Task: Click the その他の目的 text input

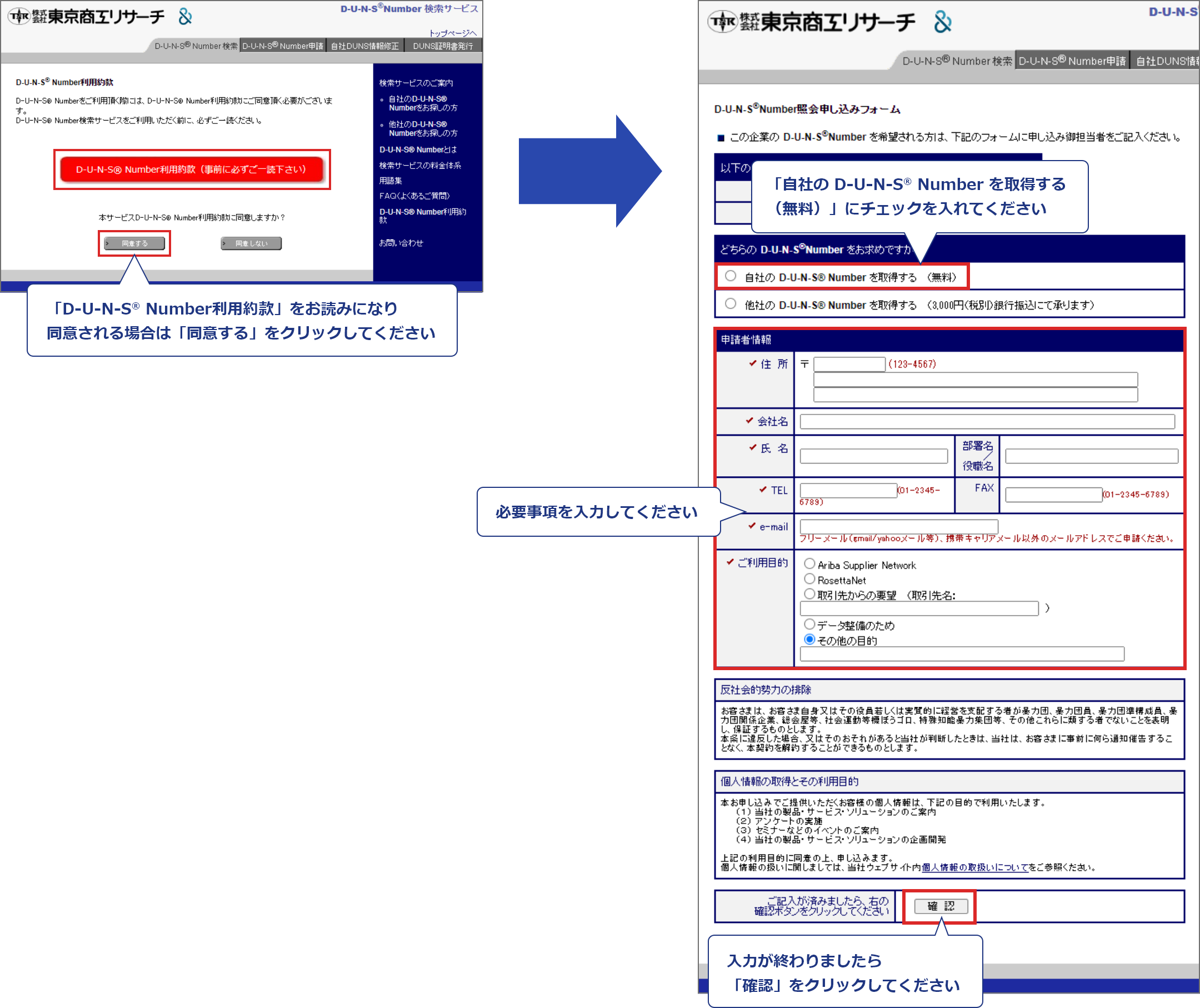Action: click(962, 654)
